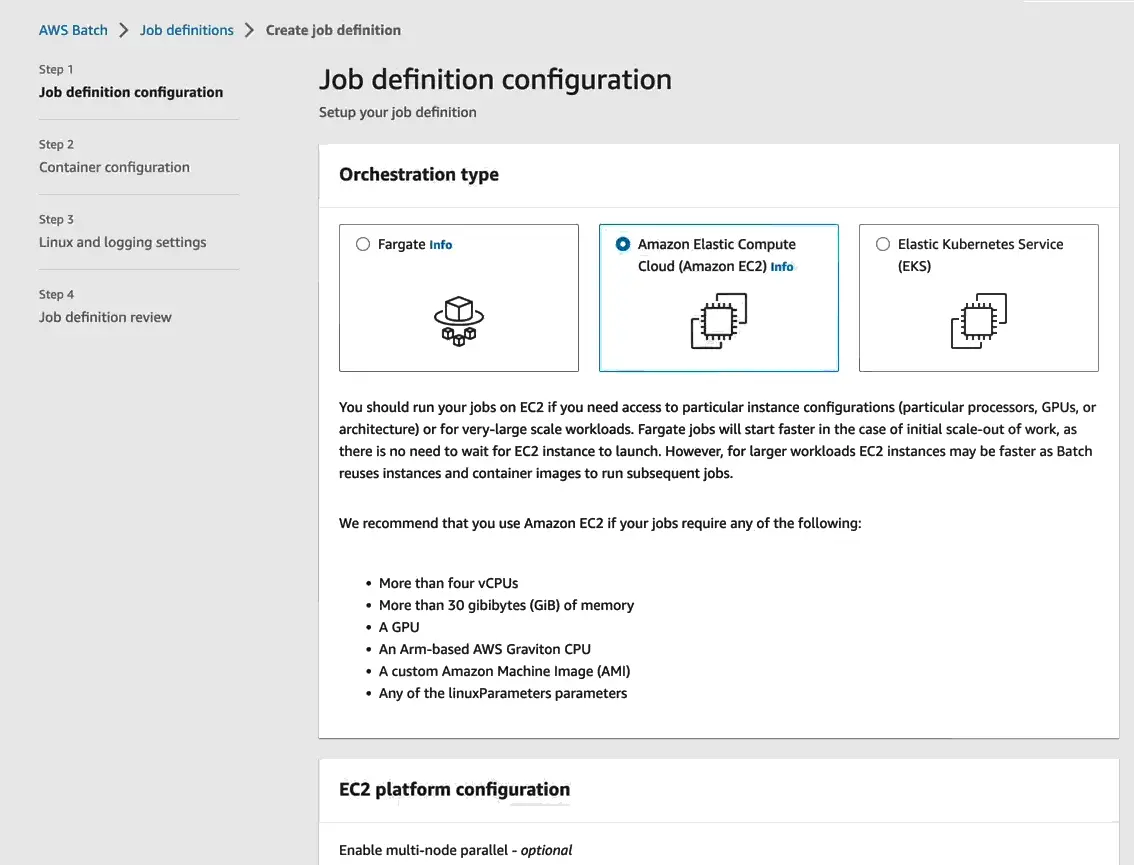Select the Fargate radio button
This screenshot has height=865, width=1134.
click(x=363, y=244)
